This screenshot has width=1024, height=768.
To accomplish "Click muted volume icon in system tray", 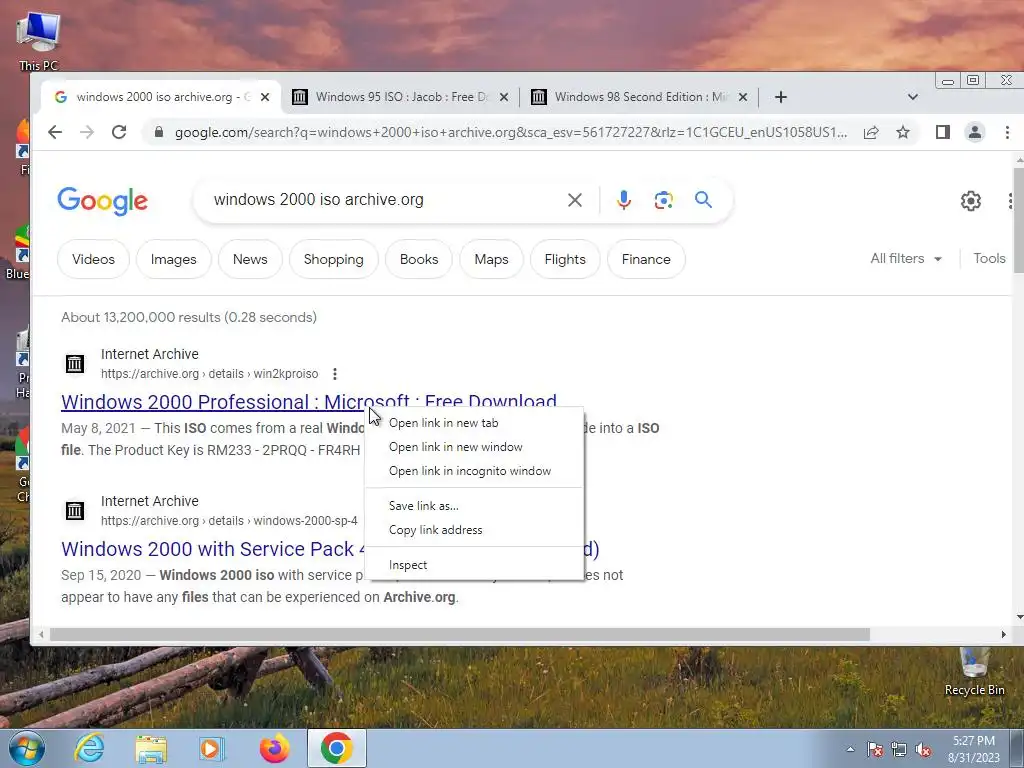I will coord(923,750).
